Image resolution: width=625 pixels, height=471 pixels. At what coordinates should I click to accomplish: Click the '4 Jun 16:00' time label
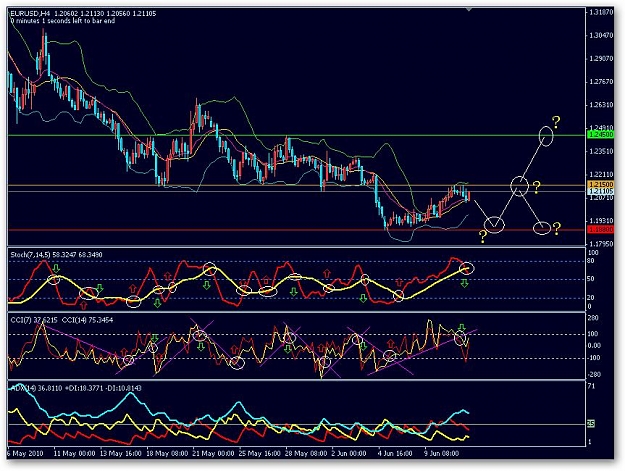(x=395, y=453)
